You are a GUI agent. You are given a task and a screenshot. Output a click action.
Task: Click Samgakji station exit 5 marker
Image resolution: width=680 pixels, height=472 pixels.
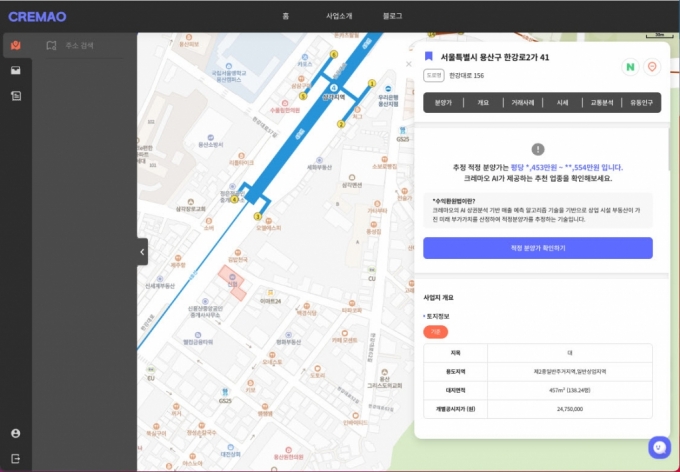click(x=303, y=96)
